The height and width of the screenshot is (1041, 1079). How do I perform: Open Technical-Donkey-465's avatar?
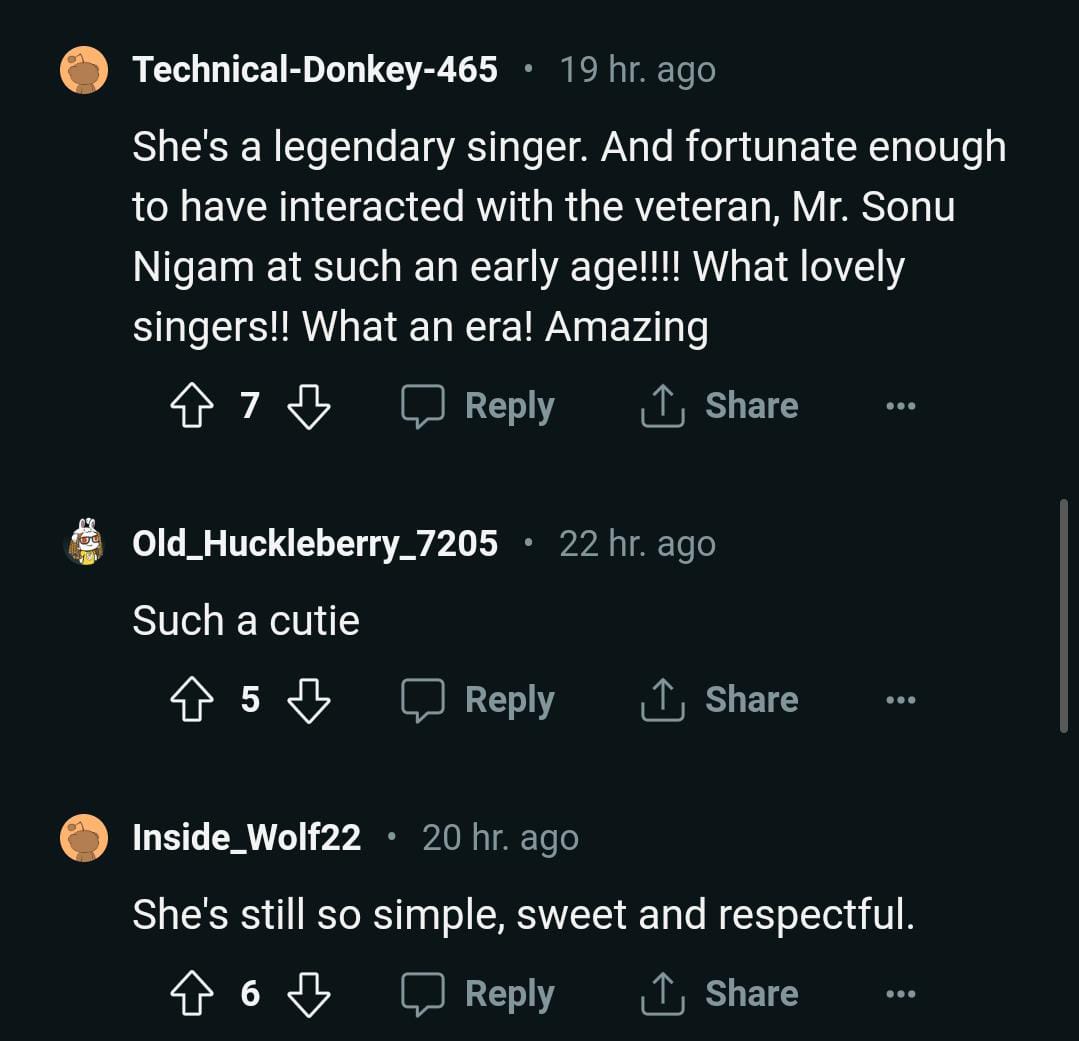coord(84,70)
